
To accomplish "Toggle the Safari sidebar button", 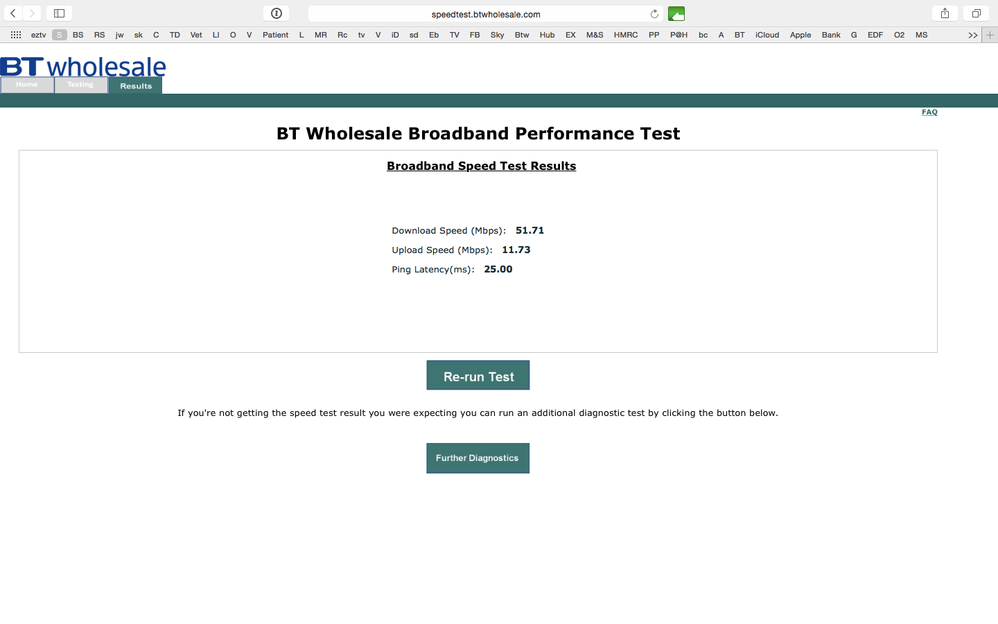I will tap(59, 13).
